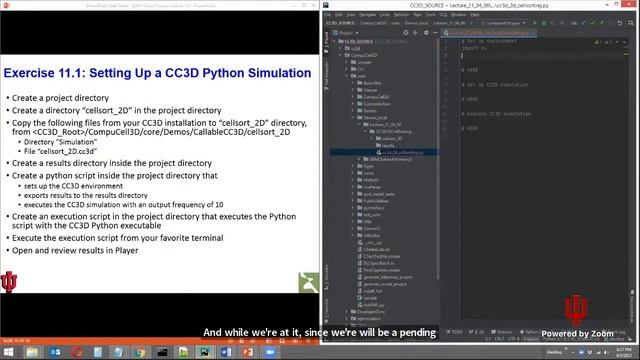Open the Project view selector dropdown
The height and width of the screenshot is (360, 640).
(346, 33)
